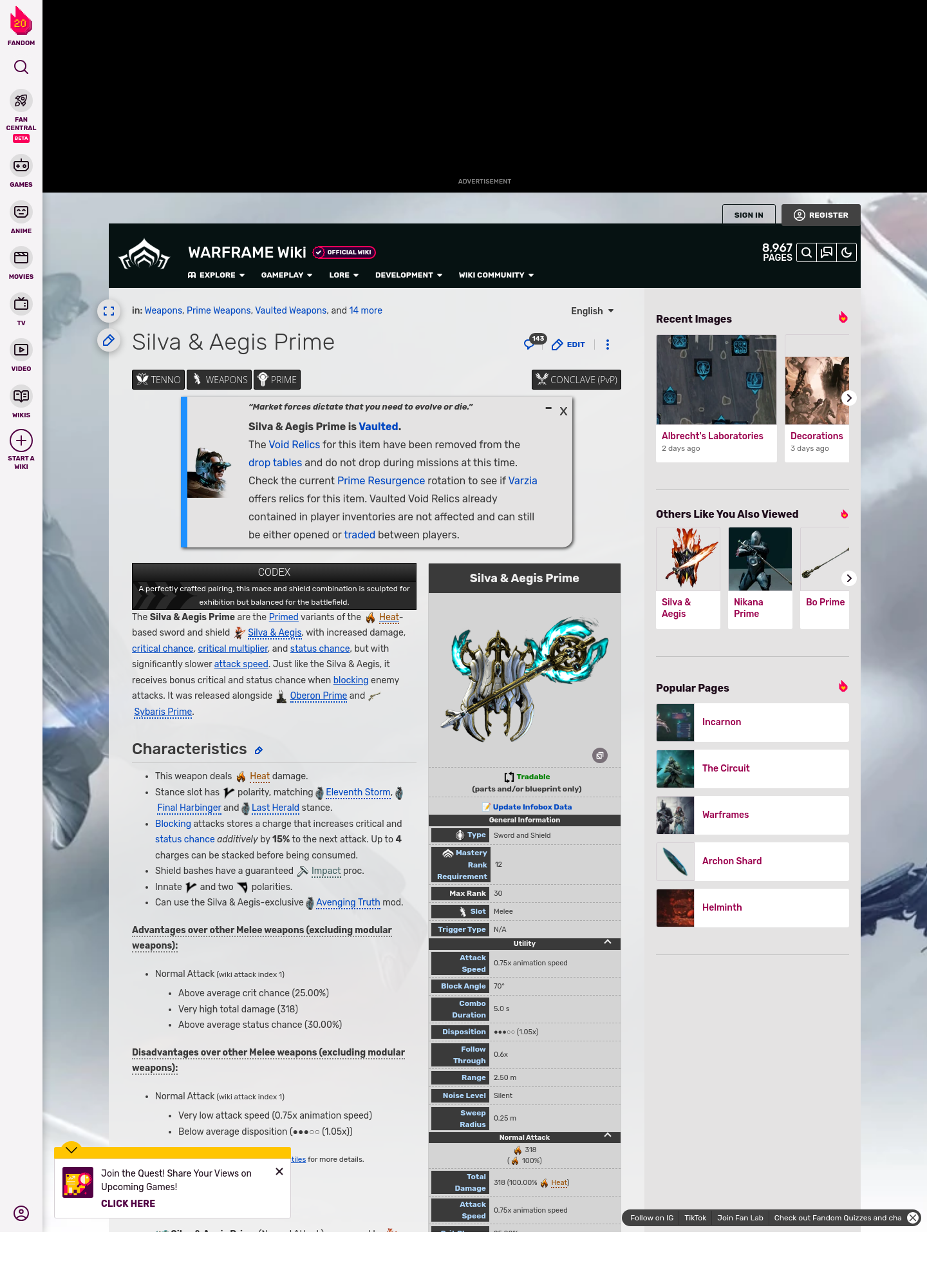The image size is (927, 1288).
Task: Select the Weapons tab
Action: click(219, 380)
